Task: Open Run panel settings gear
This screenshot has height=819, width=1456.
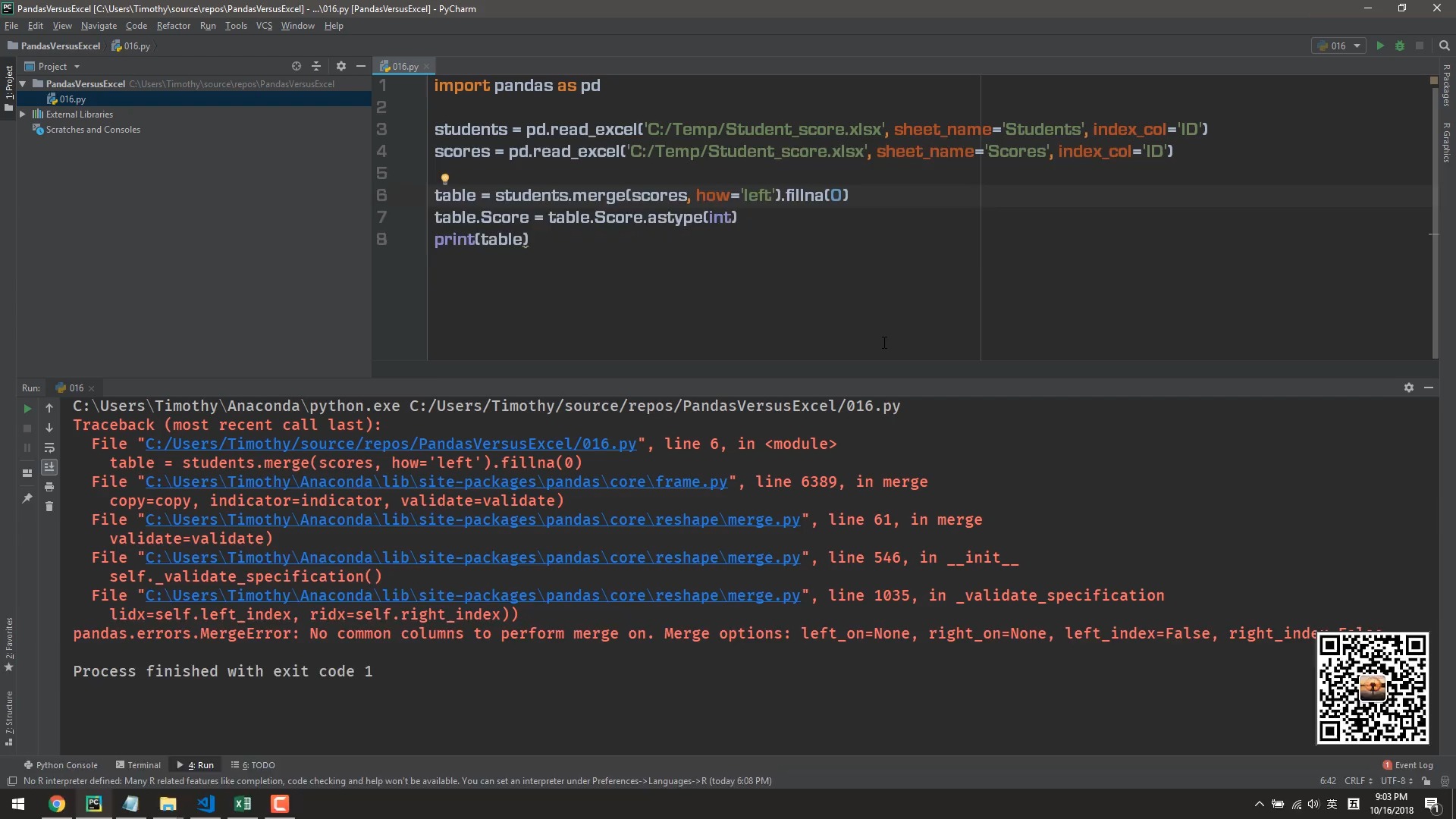Action: coord(1409,388)
